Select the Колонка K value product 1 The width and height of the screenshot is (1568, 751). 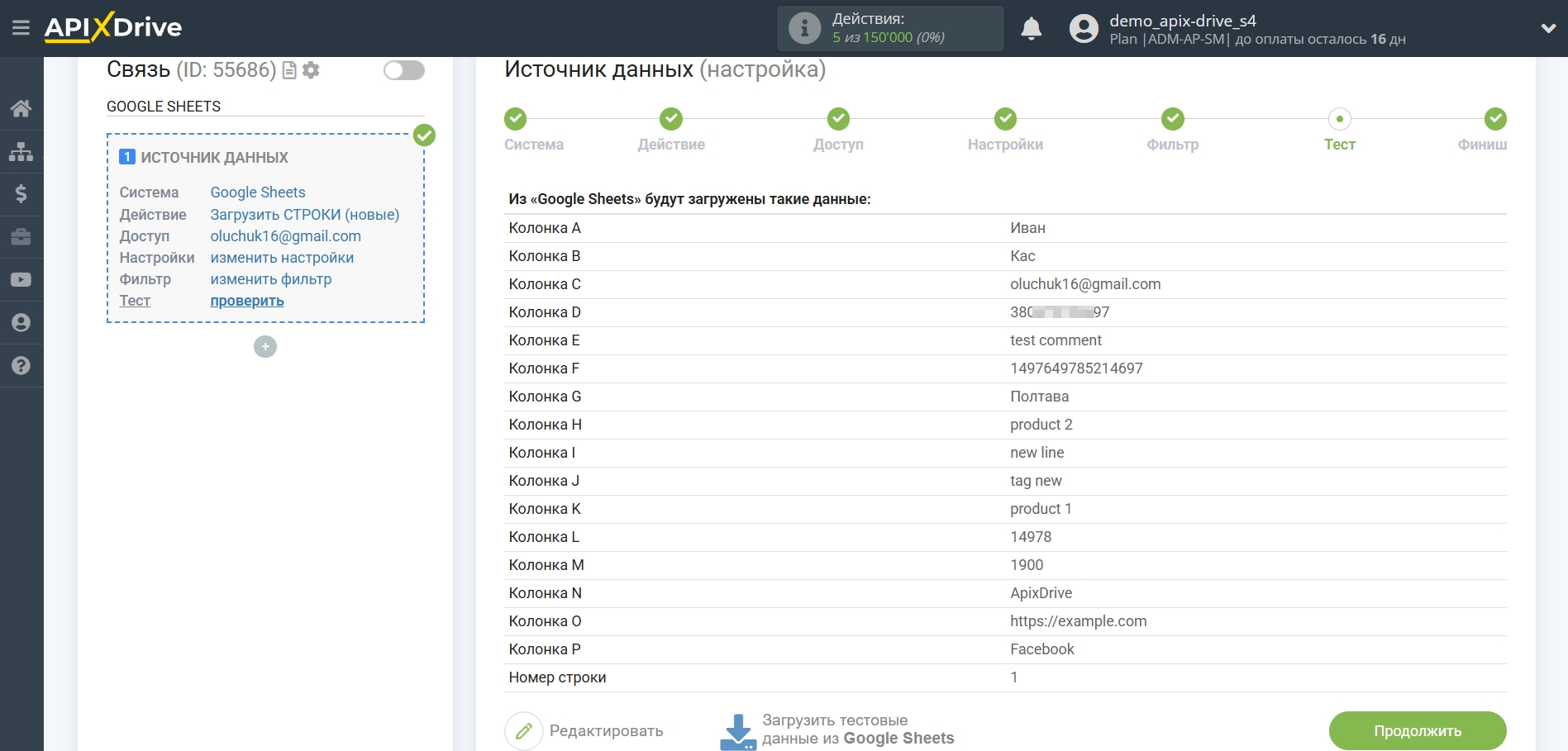[1041, 509]
